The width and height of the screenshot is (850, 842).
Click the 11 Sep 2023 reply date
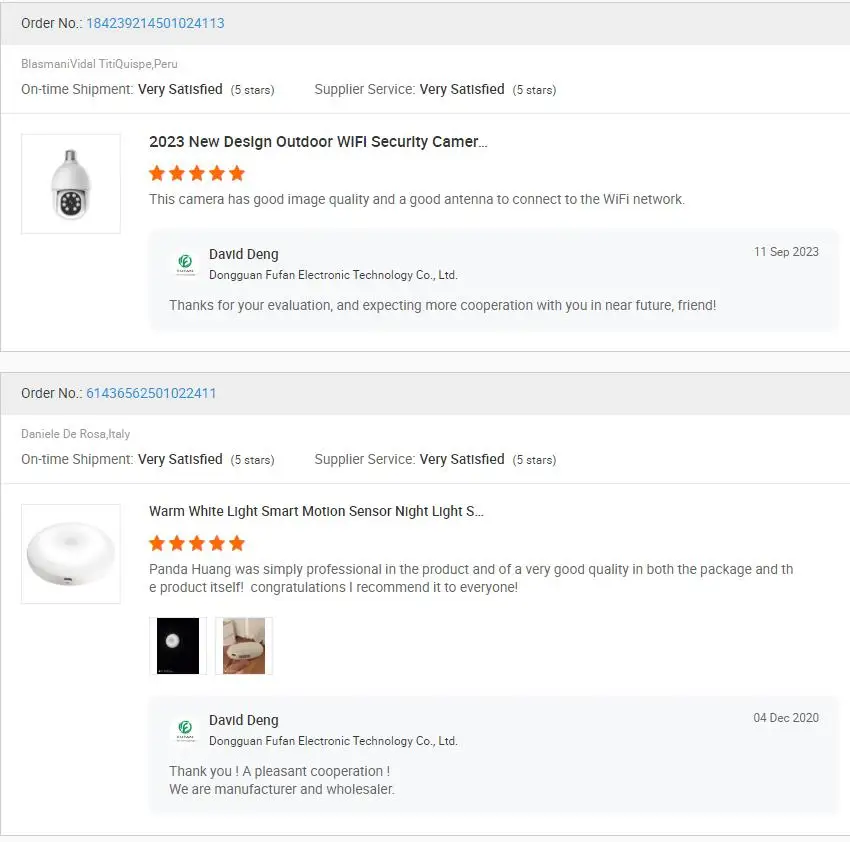786,252
